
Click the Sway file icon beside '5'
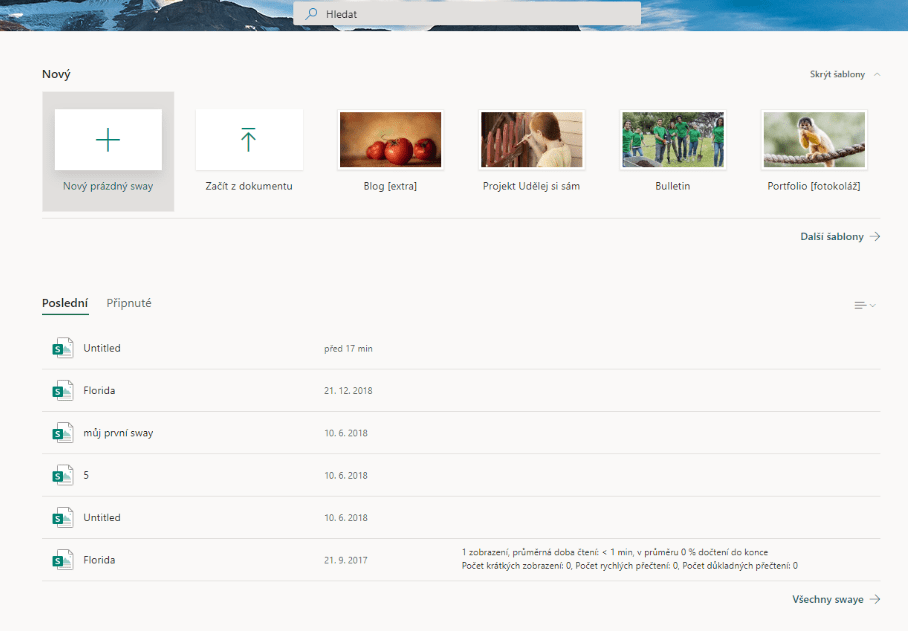(62, 475)
